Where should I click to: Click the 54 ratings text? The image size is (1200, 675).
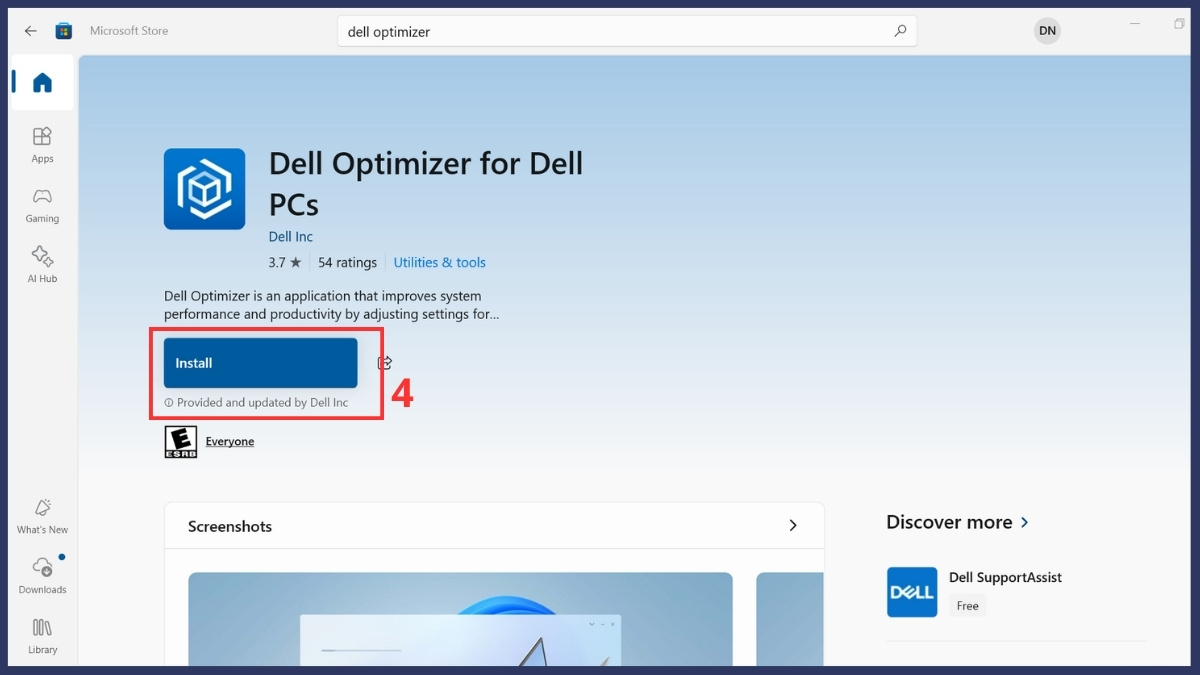coord(347,263)
